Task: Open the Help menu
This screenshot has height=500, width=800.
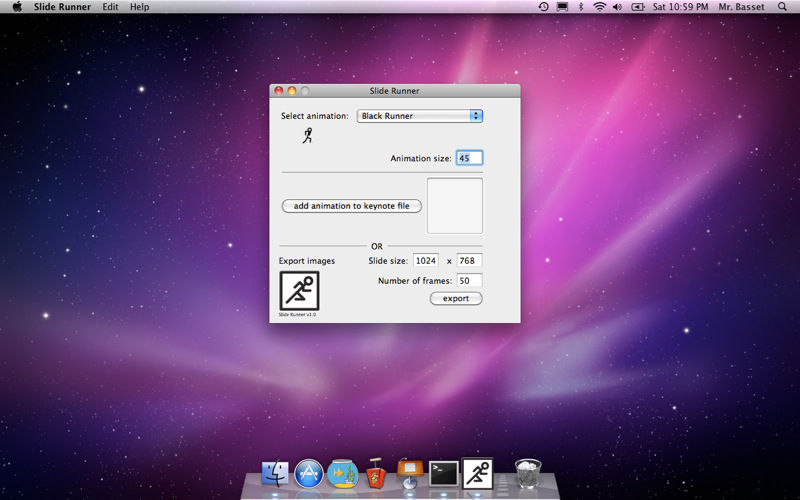Action: click(139, 7)
